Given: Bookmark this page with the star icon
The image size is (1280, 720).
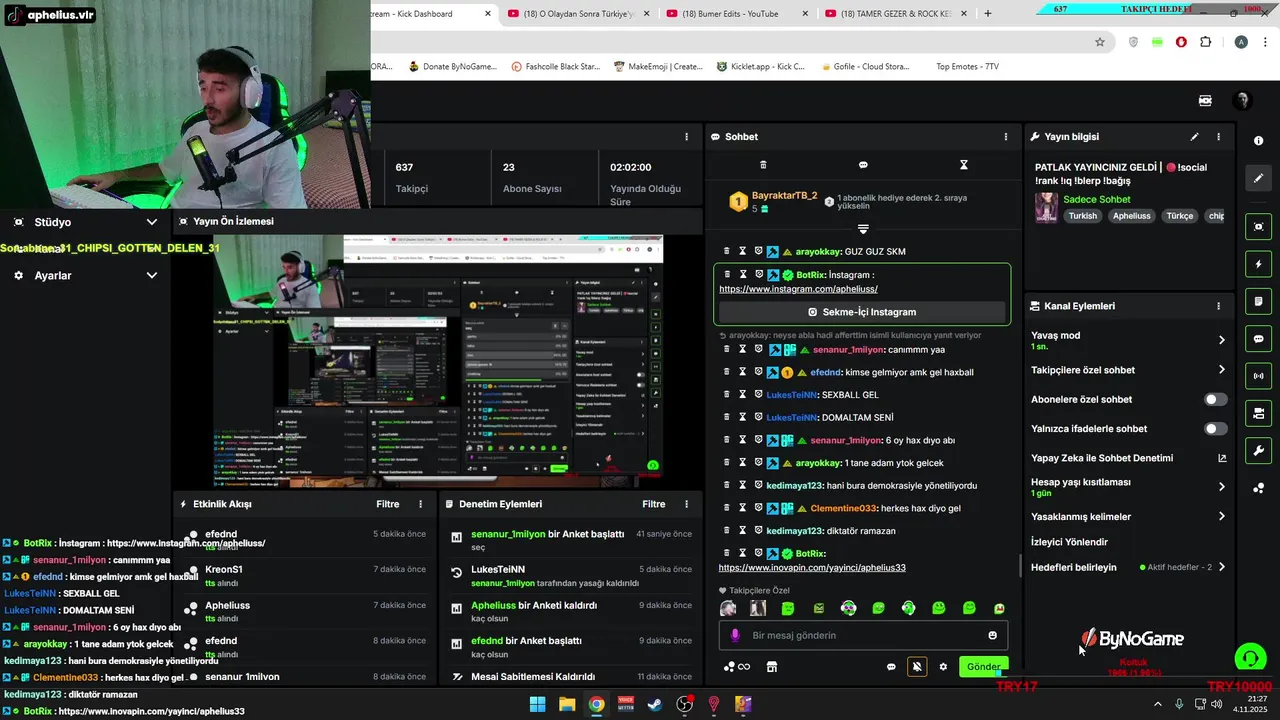Looking at the screenshot, I should 1100,42.
